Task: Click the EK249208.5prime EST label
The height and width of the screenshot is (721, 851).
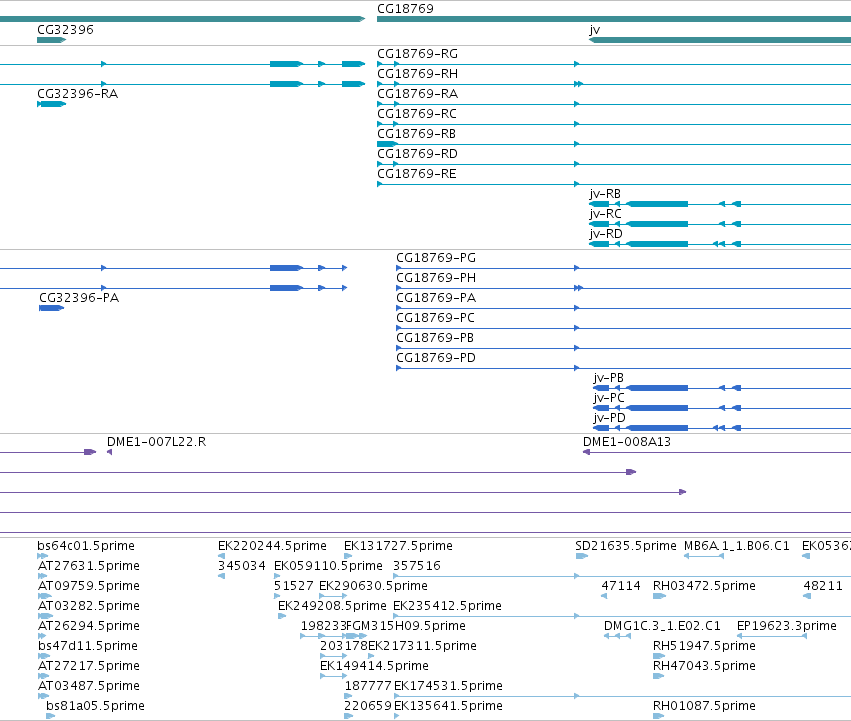Action: coord(332,606)
